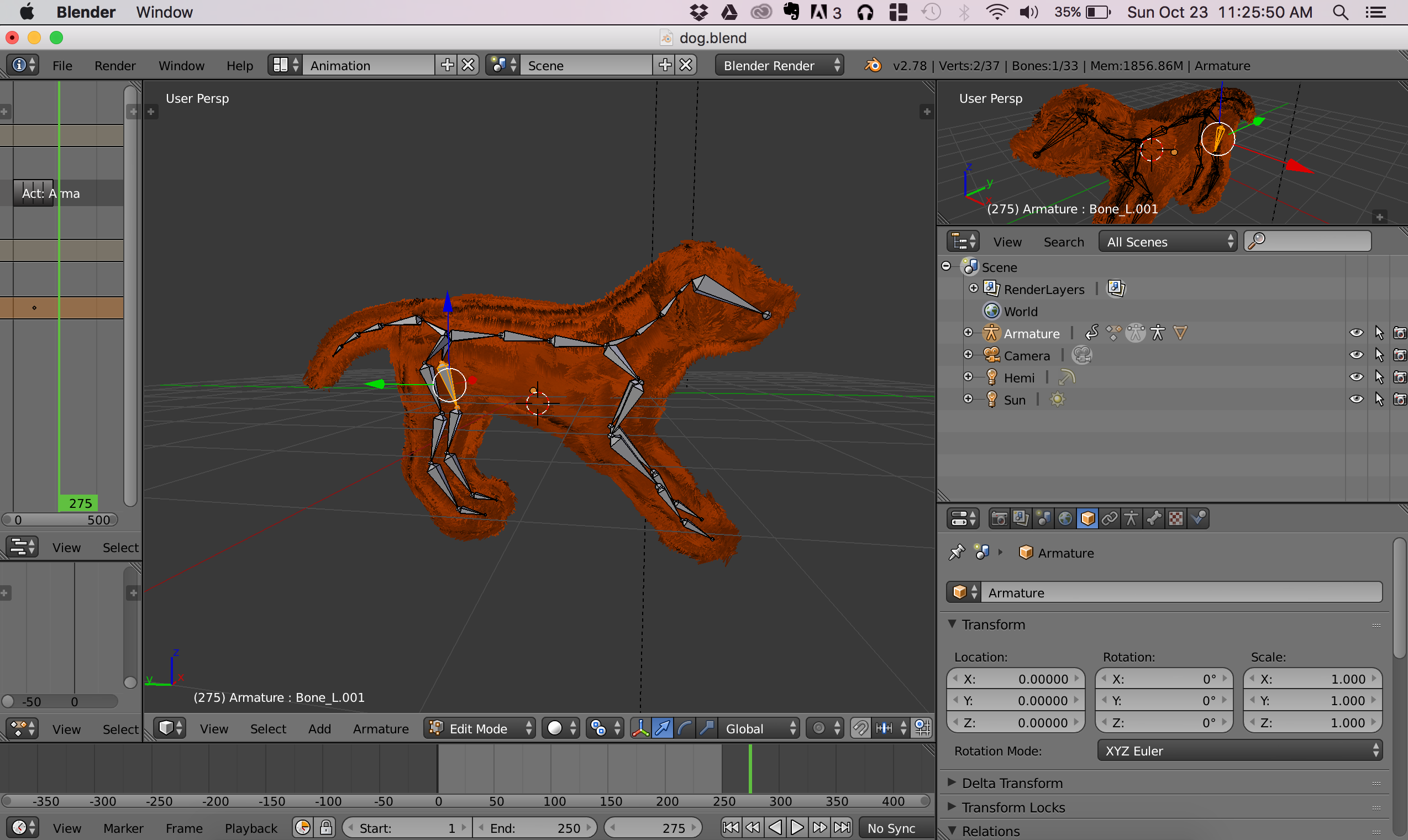This screenshot has height=840, width=1408.
Task: Click the No Sync button
Action: 891,828
